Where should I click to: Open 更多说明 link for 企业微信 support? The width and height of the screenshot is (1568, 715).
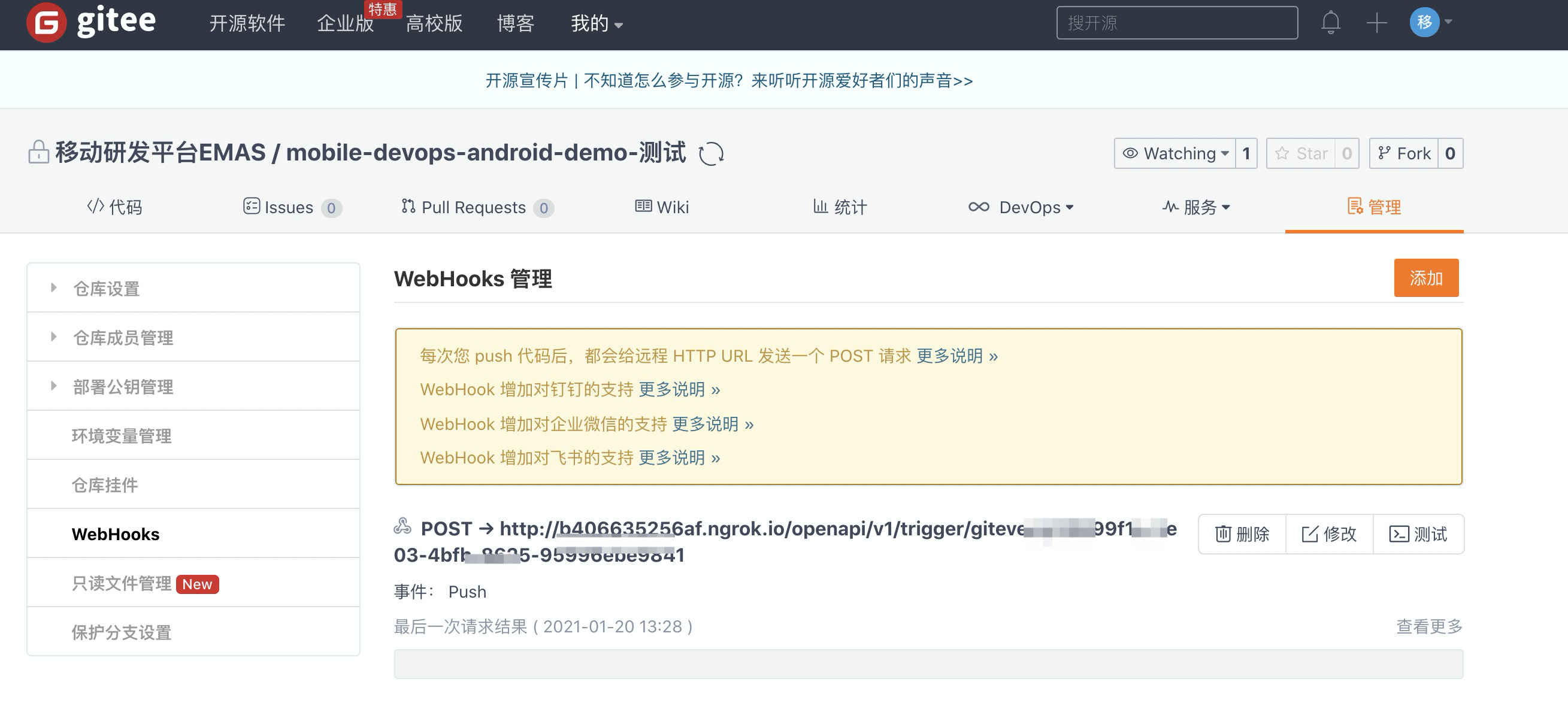pyautogui.click(x=713, y=424)
